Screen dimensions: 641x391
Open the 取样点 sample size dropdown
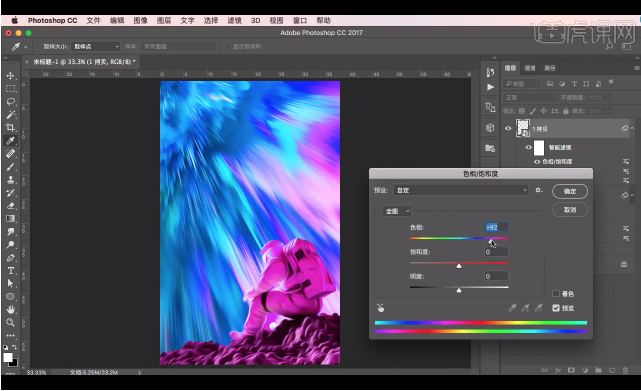pyautogui.click(x=95, y=47)
